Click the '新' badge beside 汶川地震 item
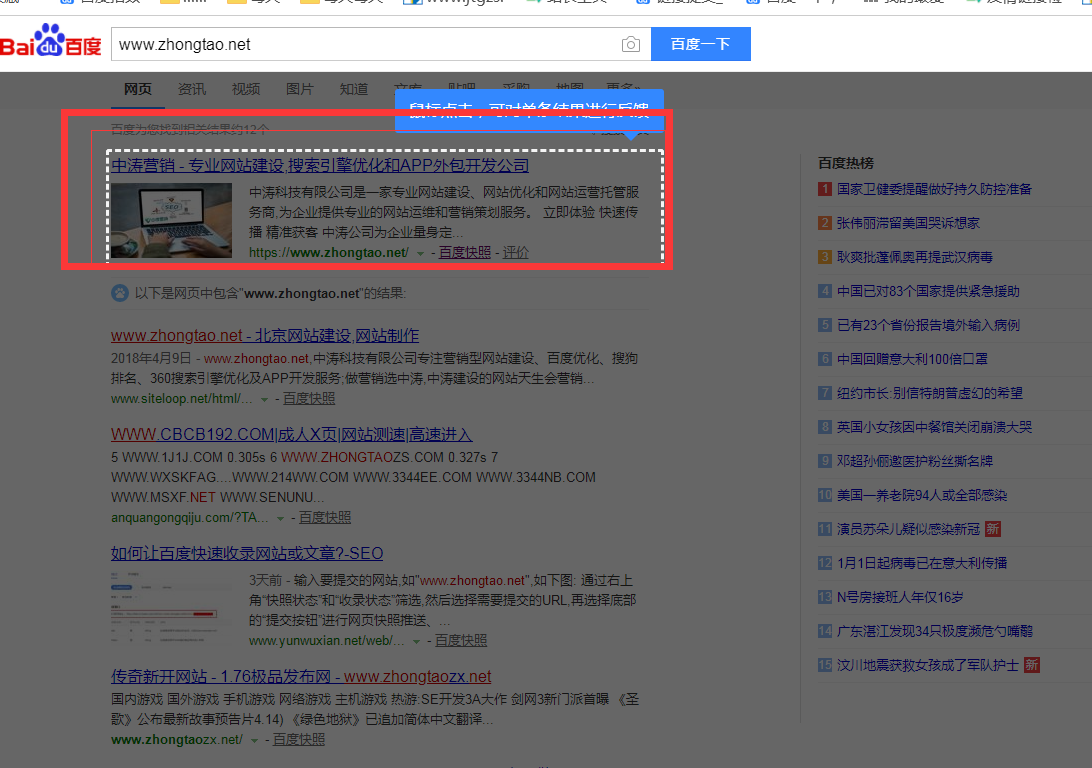 point(1032,664)
